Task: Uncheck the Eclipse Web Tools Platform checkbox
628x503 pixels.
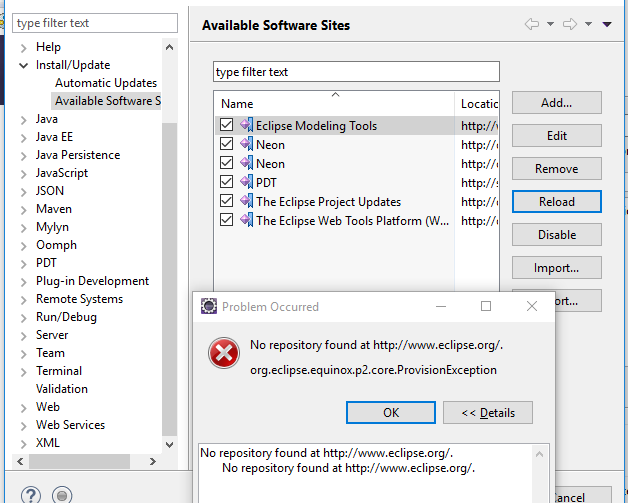Action: pos(226,220)
